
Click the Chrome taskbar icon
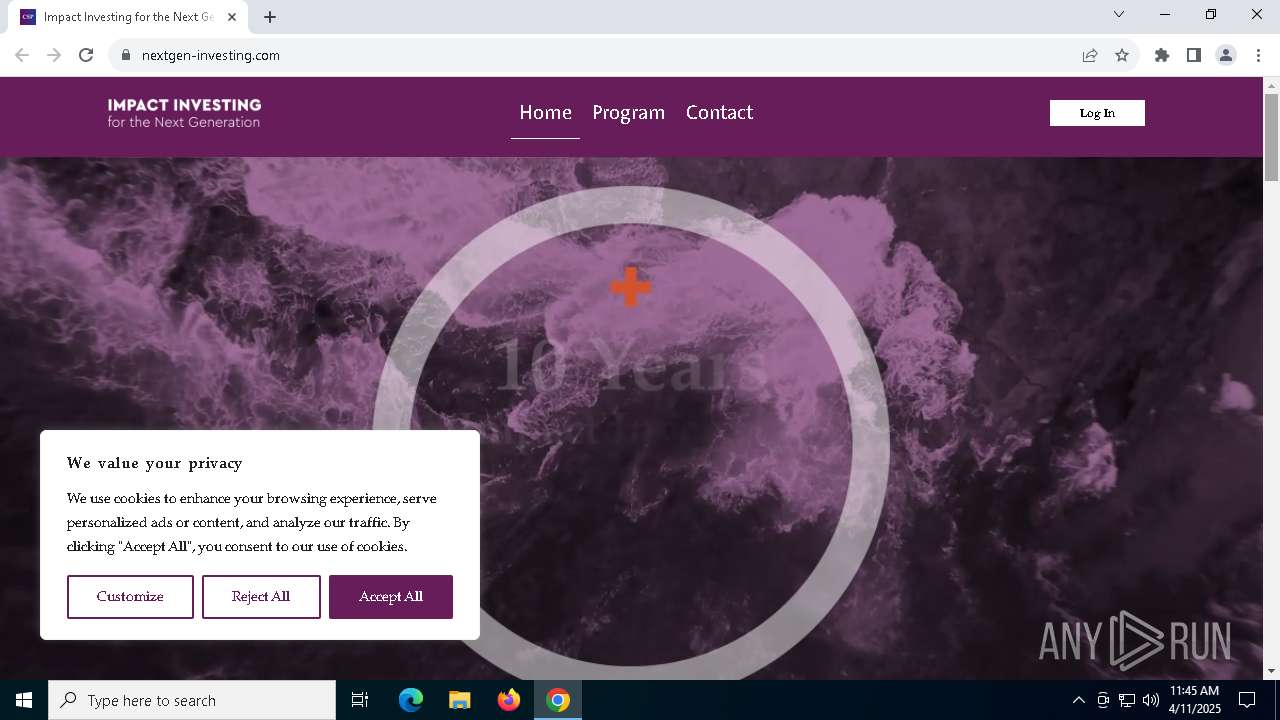tap(558, 700)
